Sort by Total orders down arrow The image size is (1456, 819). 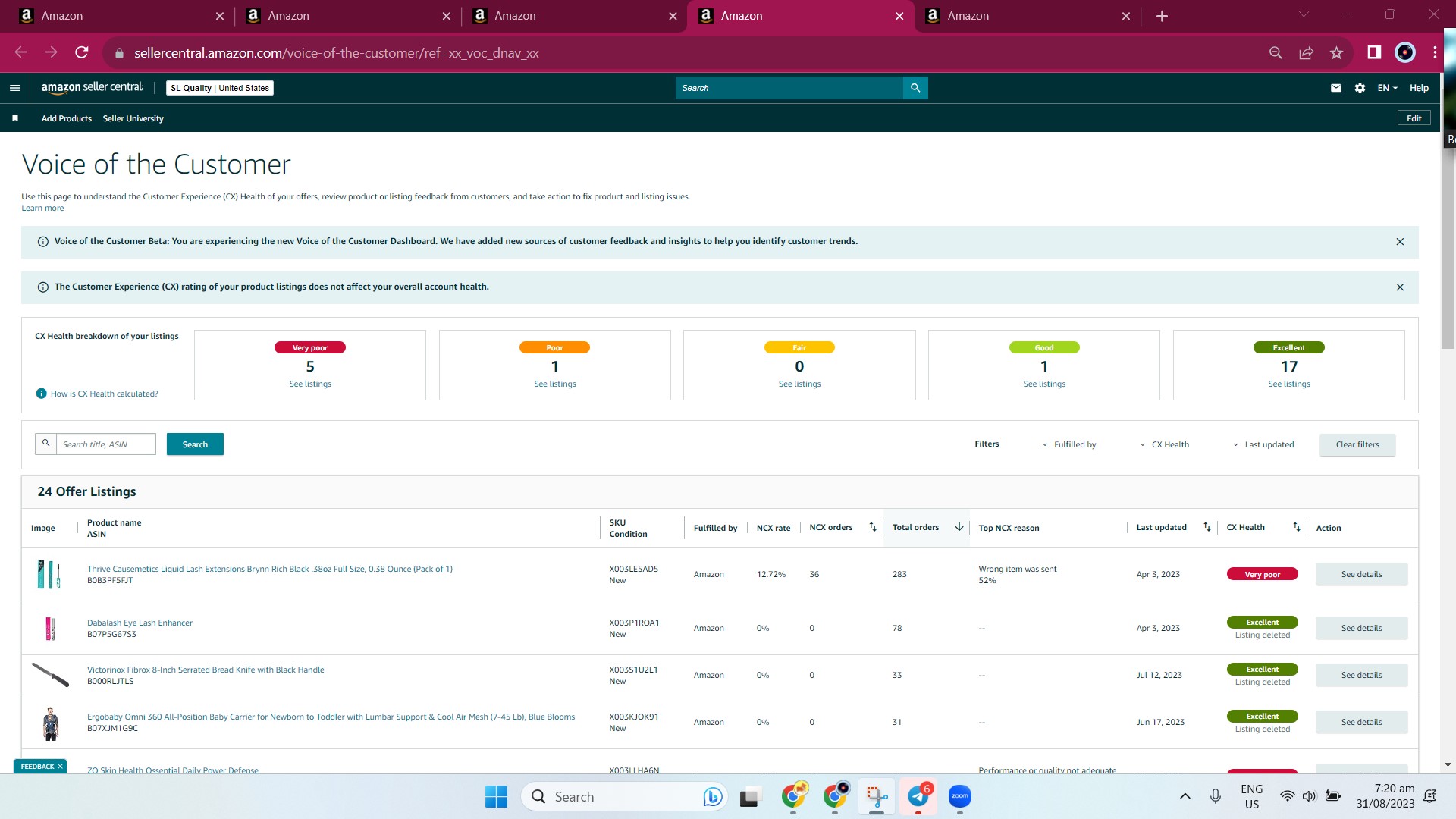pyautogui.click(x=959, y=527)
